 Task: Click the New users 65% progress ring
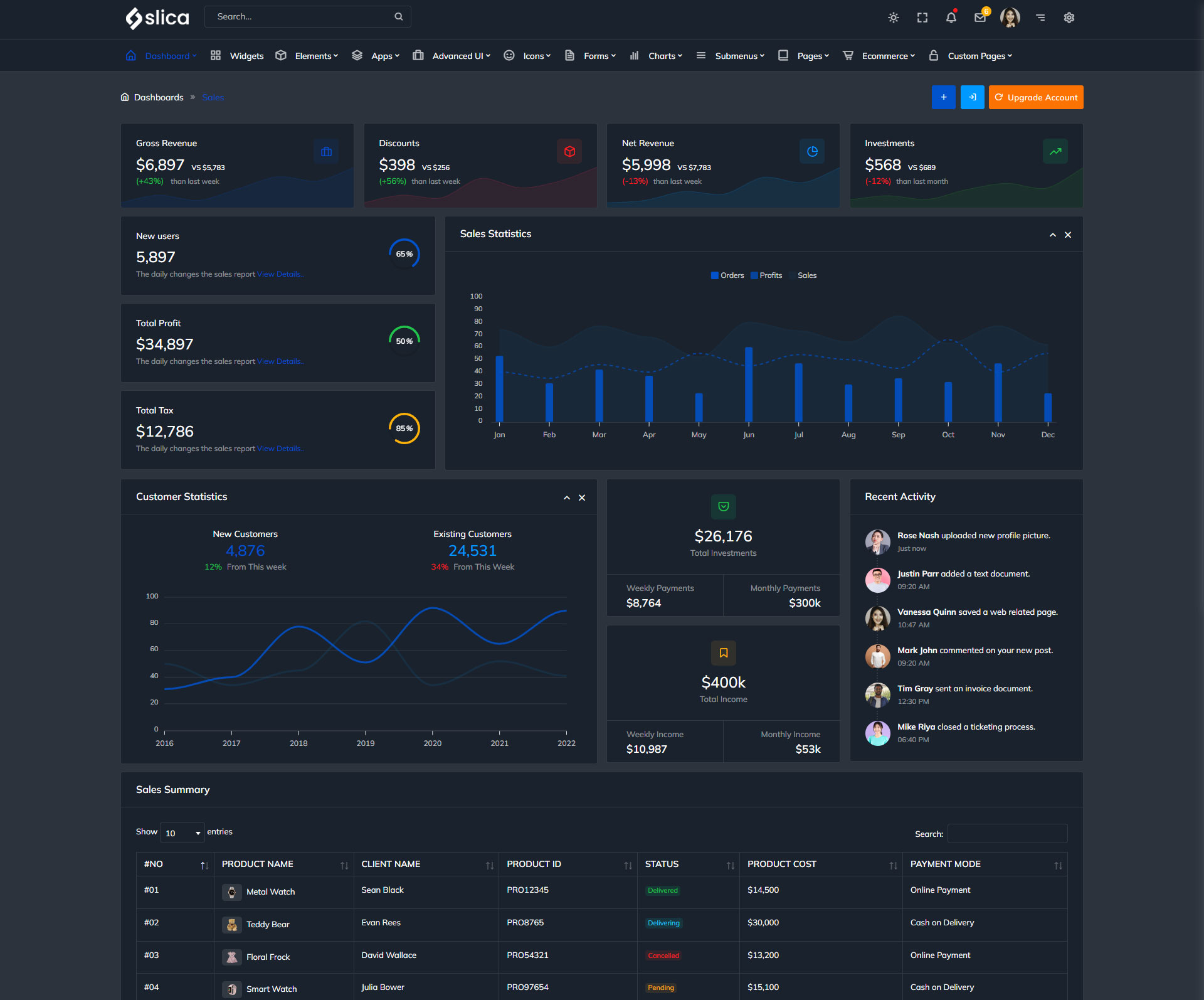click(x=404, y=254)
